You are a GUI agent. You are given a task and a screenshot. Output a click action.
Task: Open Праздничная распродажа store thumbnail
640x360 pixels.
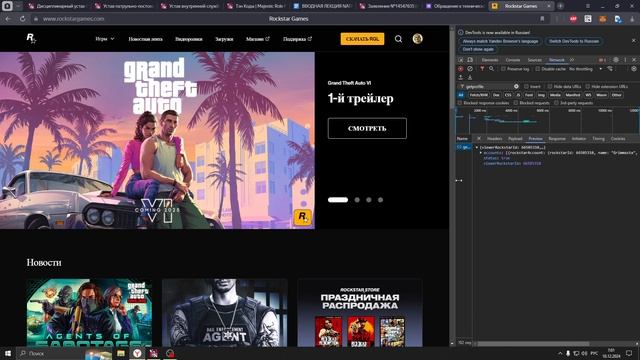click(360, 313)
